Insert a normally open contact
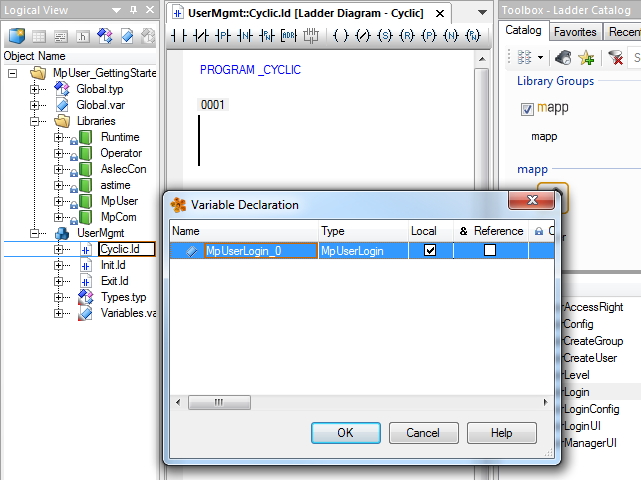This screenshot has height=480, width=641. pos(179,37)
